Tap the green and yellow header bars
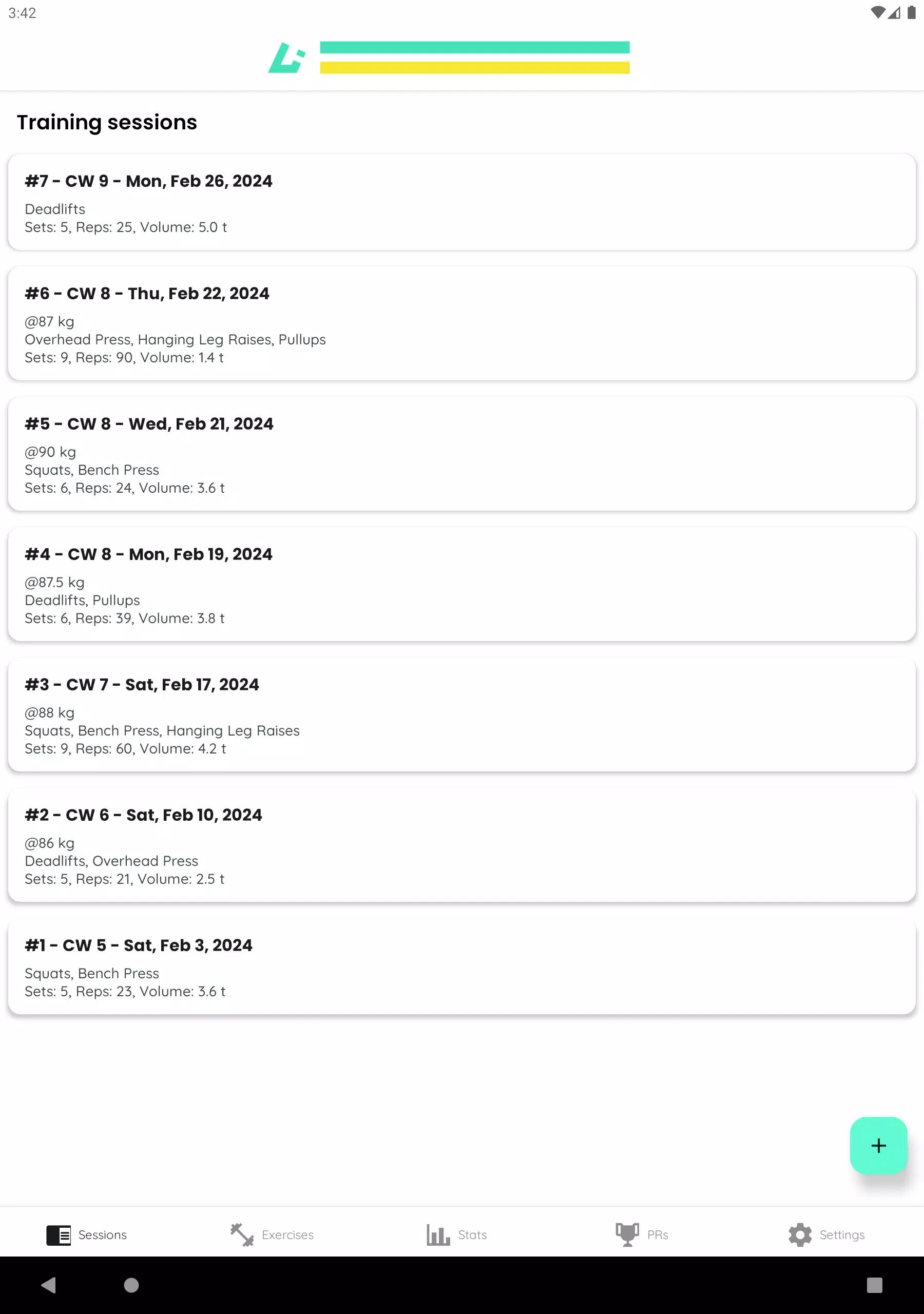 (x=475, y=57)
